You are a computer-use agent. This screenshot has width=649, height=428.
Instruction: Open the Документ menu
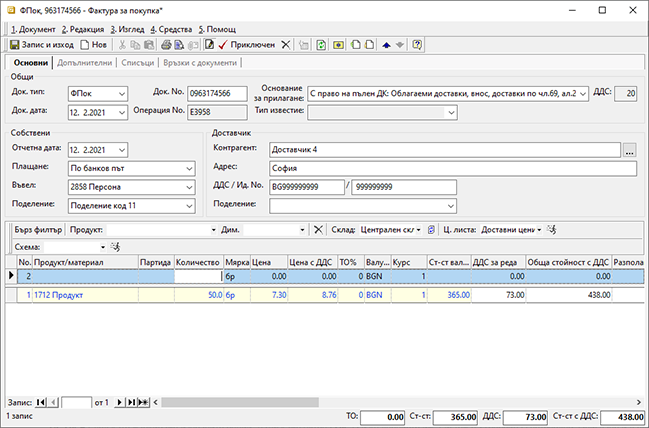(31, 30)
